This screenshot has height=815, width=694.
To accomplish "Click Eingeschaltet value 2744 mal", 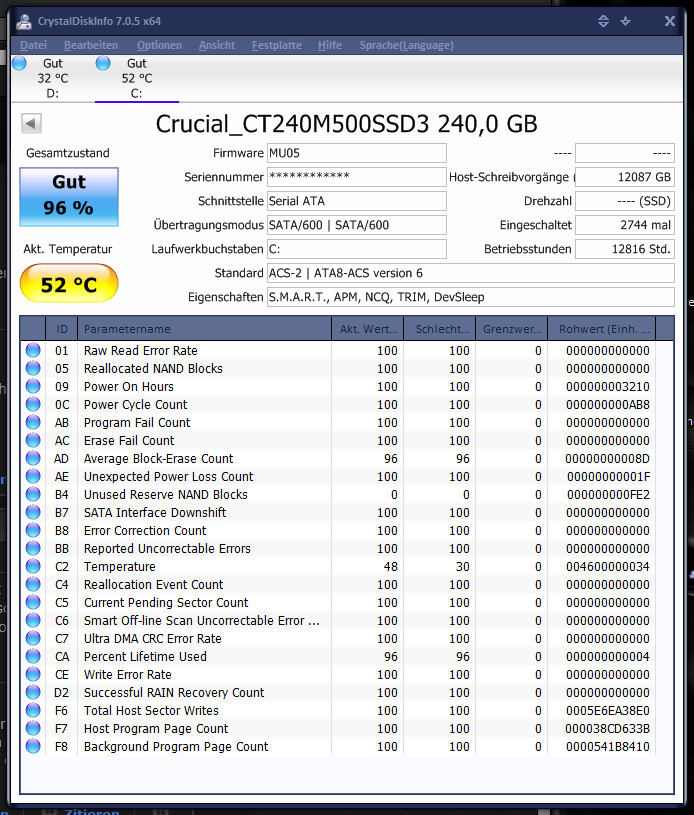I will [x=625, y=225].
